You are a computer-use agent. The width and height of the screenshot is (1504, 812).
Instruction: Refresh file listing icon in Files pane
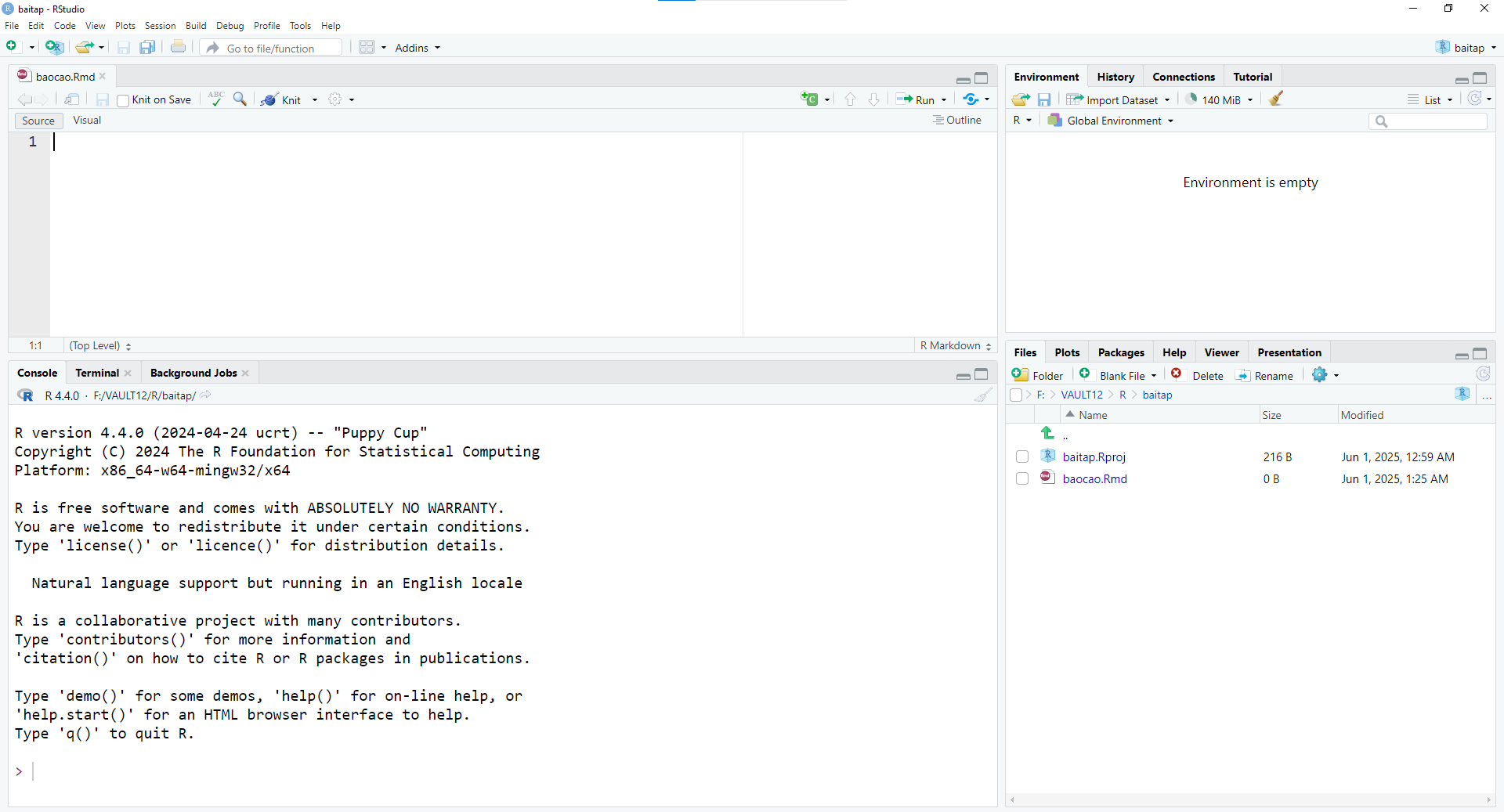[1483, 374]
